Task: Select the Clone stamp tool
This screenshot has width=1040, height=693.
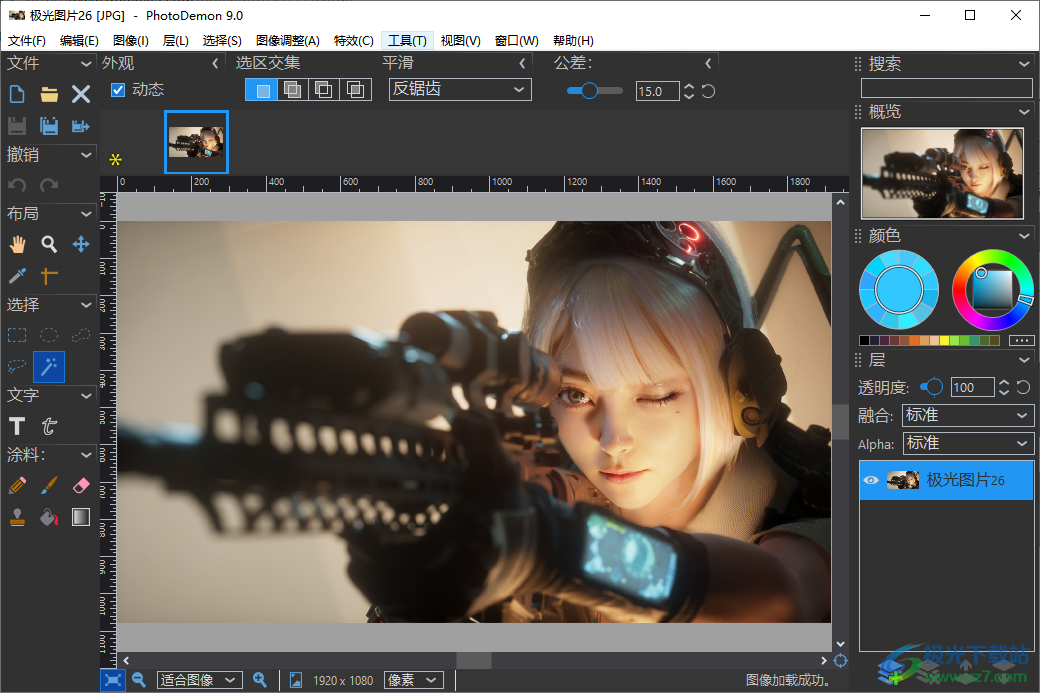Action: point(17,517)
